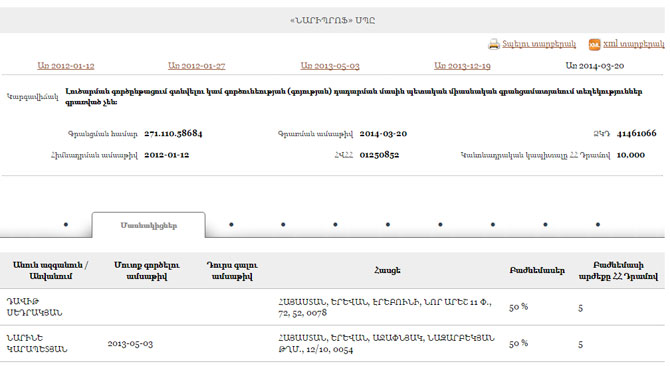Click the orange XML icon
670x366 pixels.
tap(594, 44)
